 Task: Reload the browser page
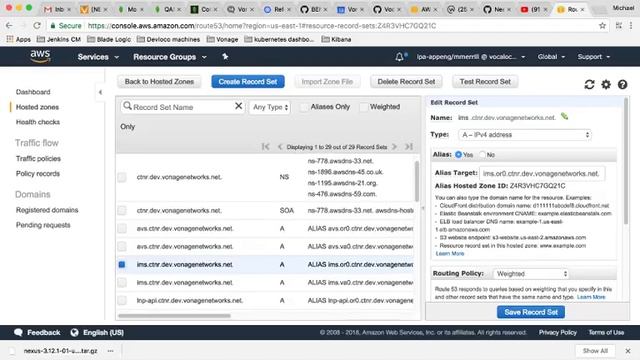pyautogui.click(x=37, y=25)
